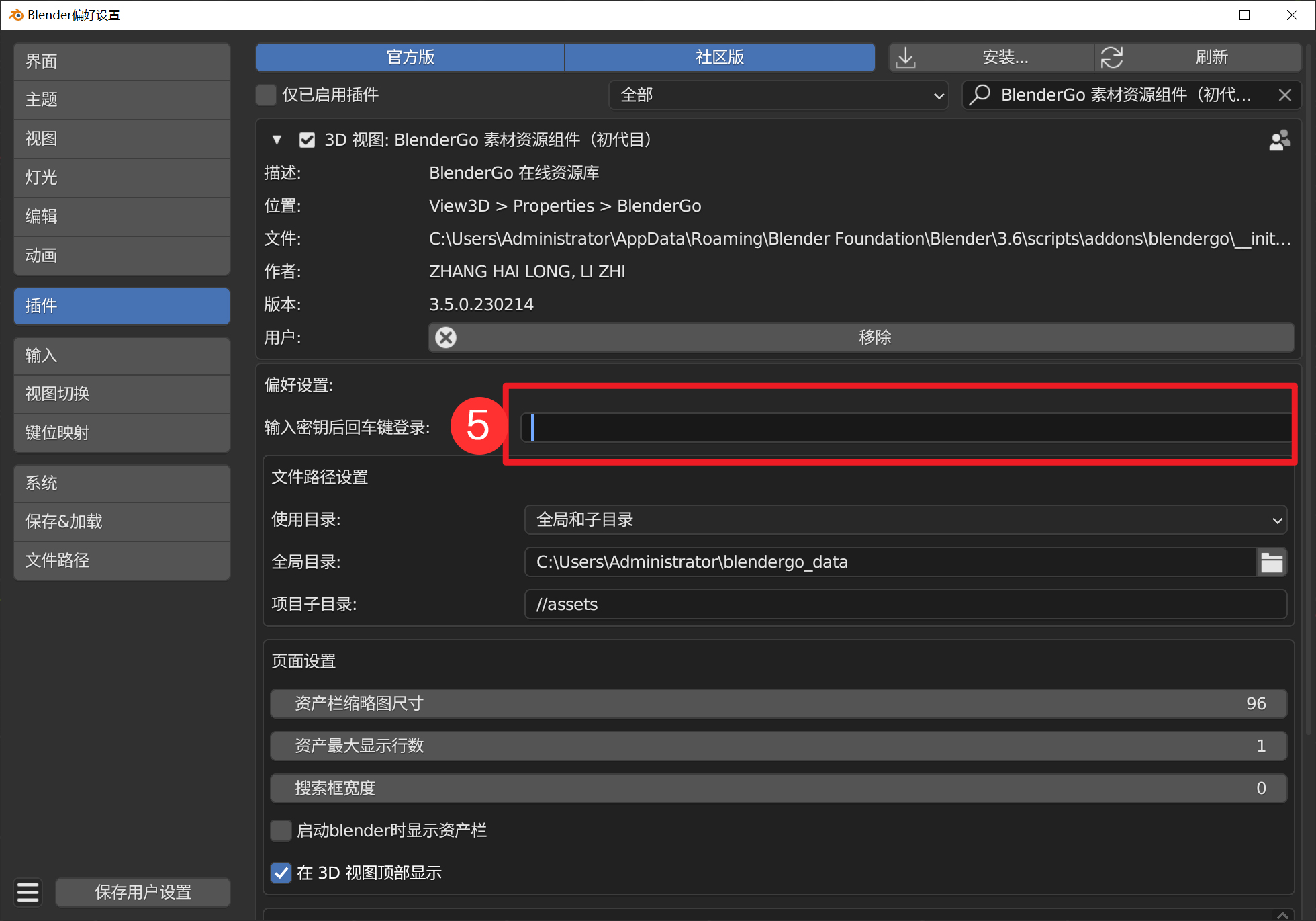Click the search magnifier icon
Viewport: 1316px width, 921px height.
980,95
